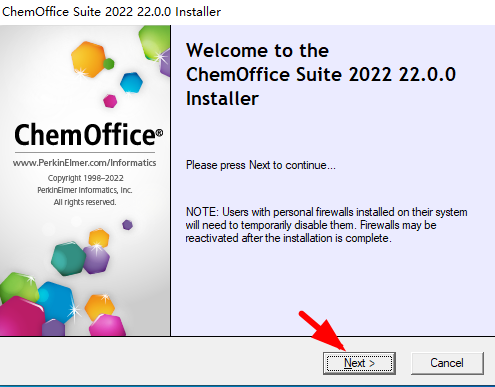495x387 pixels.
Task: Click the PerkinElmer Informatics, Inc. text
Action: [x=85, y=190]
